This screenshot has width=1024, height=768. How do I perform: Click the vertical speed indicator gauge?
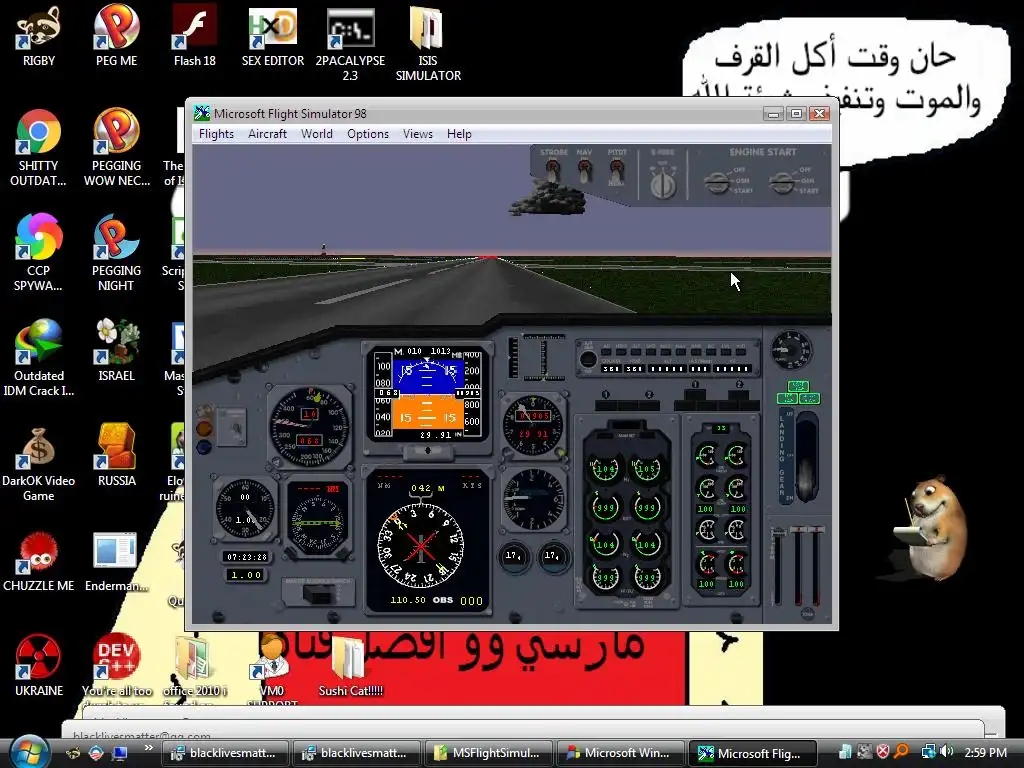pos(532,499)
